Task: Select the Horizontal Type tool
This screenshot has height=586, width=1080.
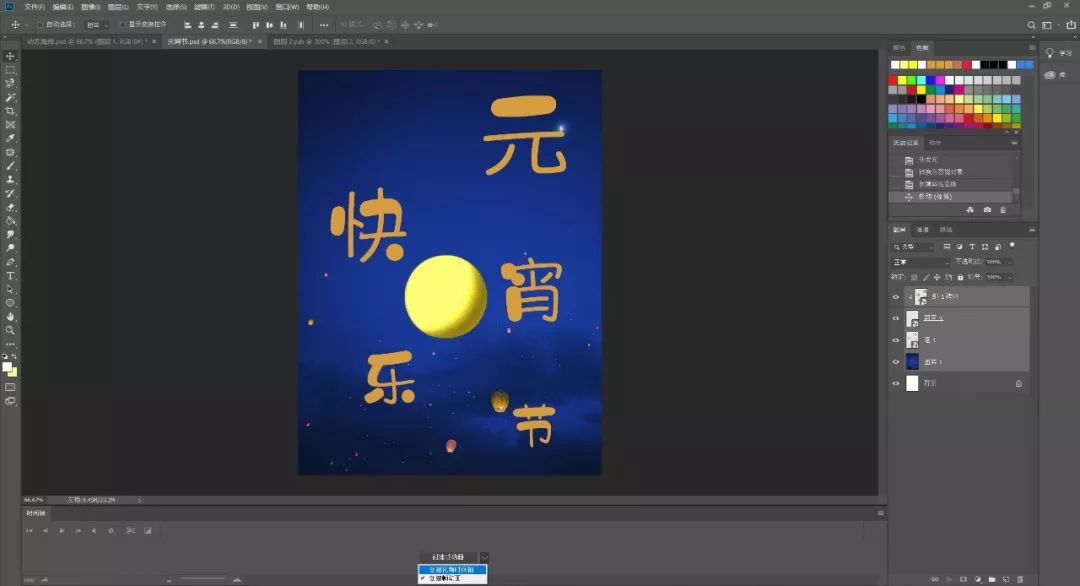Action: tap(11, 275)
